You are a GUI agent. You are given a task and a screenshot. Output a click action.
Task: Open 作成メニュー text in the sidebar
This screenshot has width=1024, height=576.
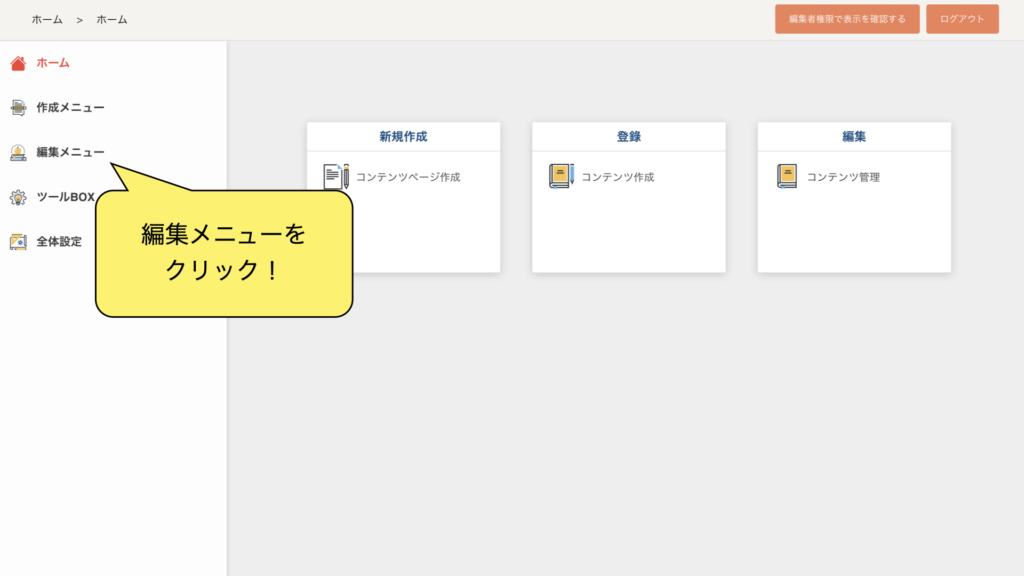(x=70, y=108)
